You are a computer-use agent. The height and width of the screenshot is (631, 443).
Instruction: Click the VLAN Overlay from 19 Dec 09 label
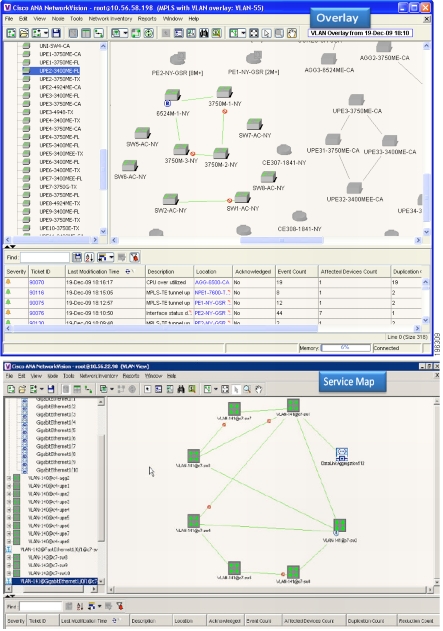click(360, 33)
